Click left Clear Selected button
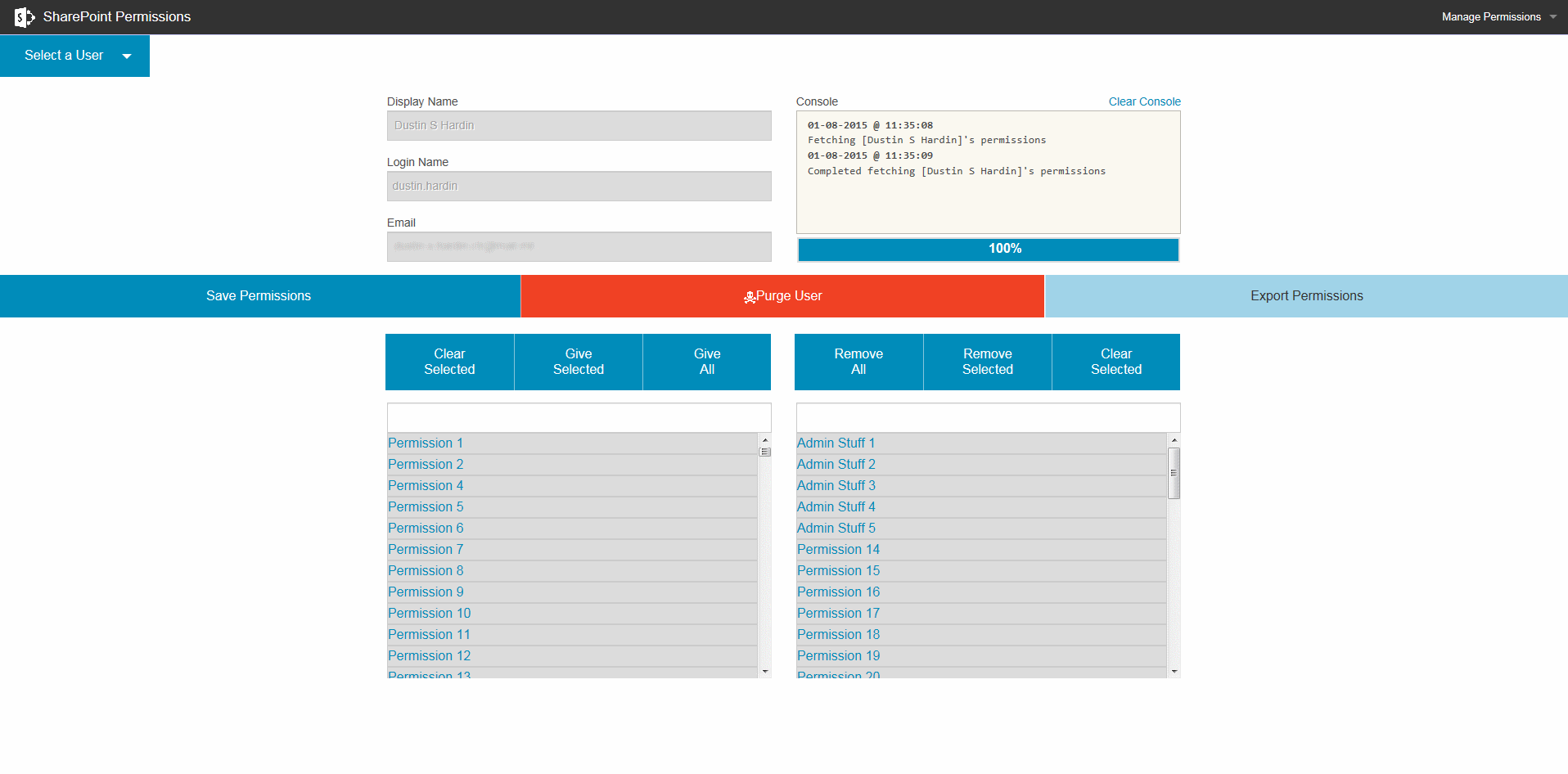Screen dimensions: 1568x774 [449, 362]
